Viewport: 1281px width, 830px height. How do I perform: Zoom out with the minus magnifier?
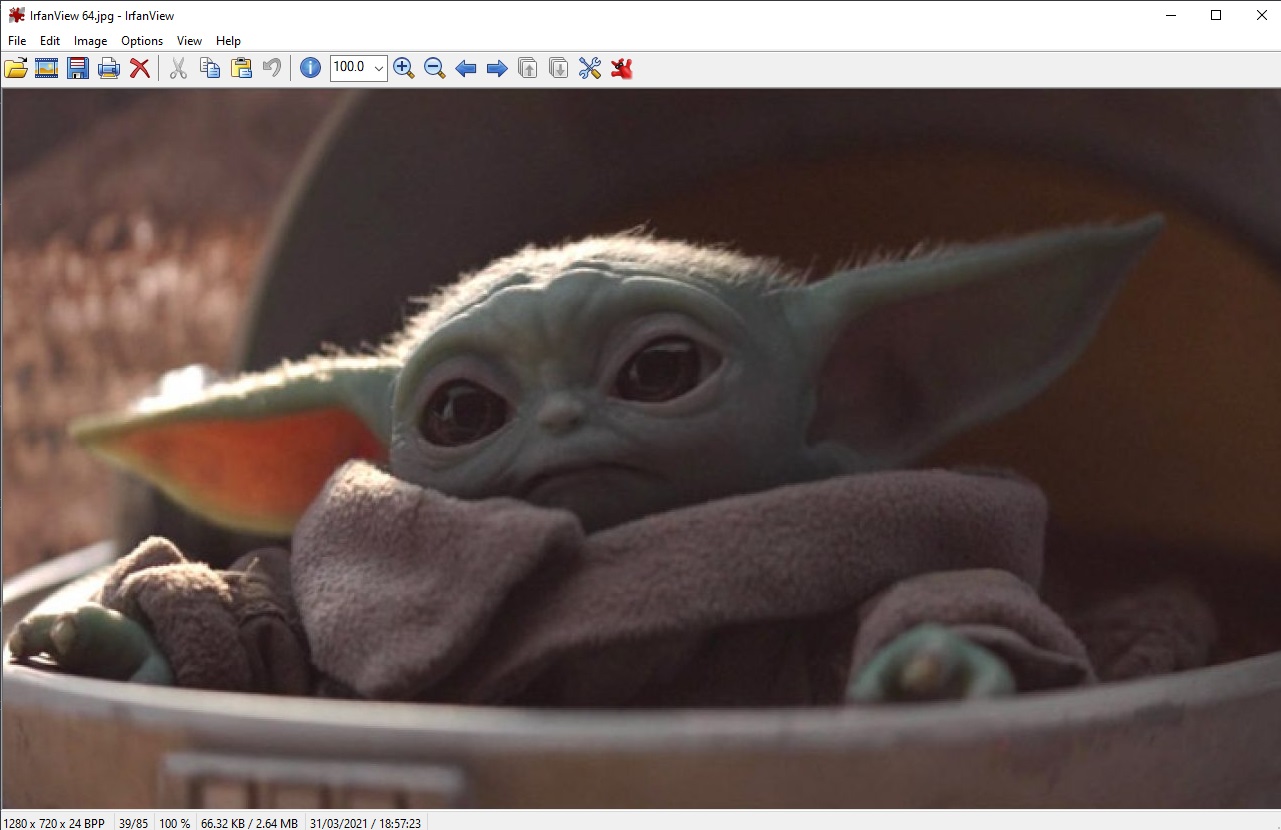coord(435,68)
